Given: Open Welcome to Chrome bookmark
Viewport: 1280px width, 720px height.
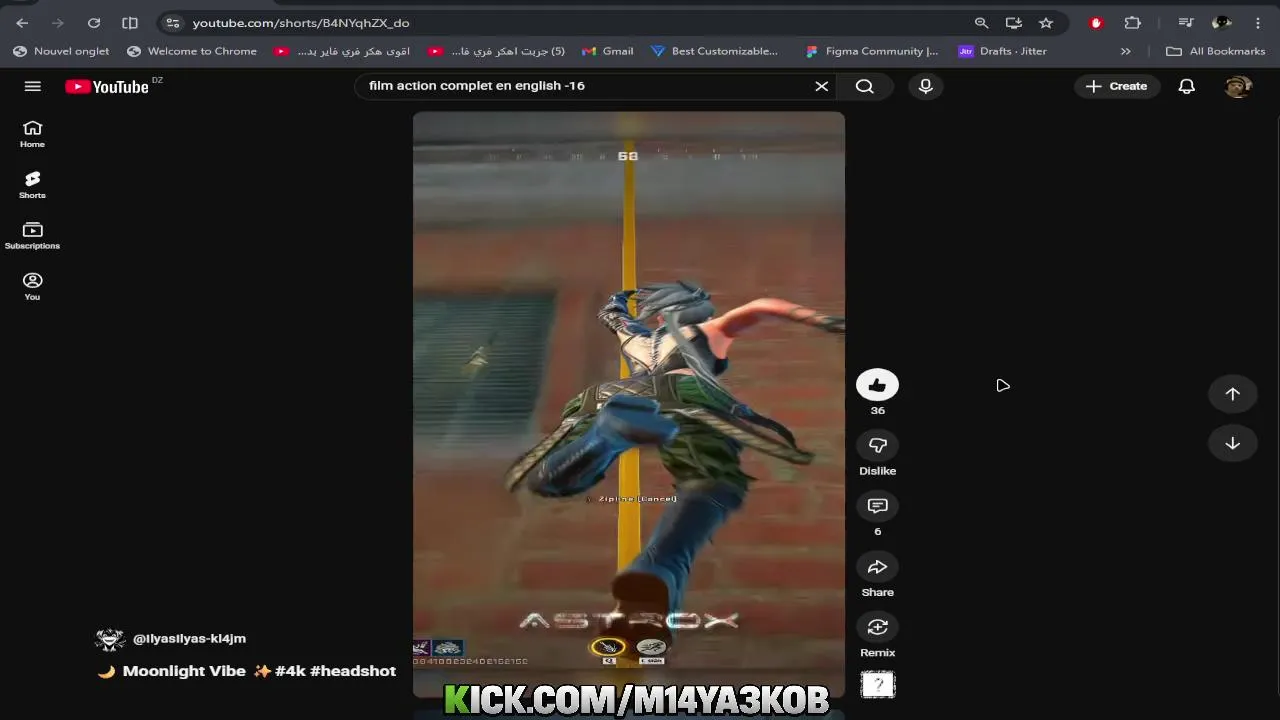Looking at the screenshot, I should click(192, 51).
